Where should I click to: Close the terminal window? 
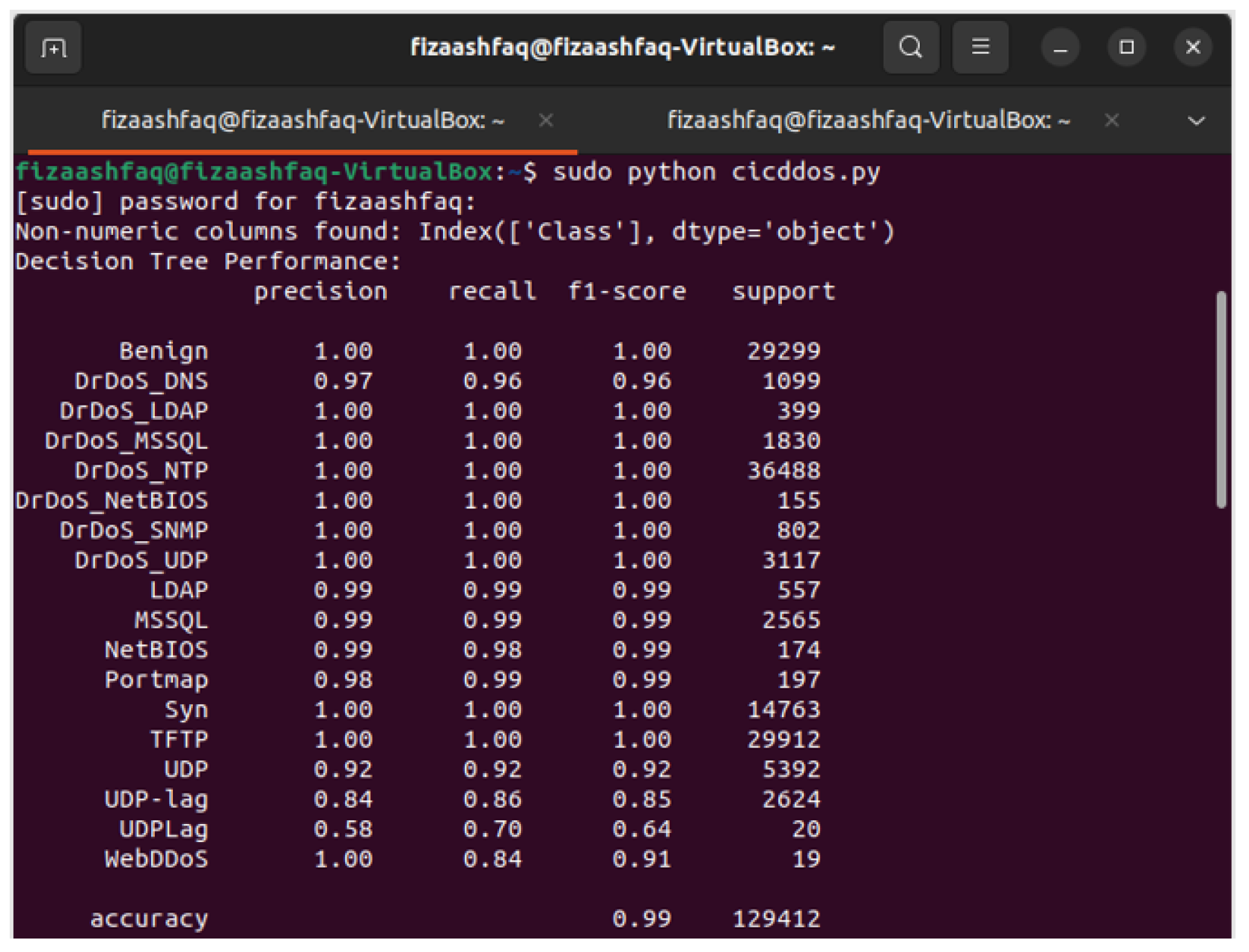click(1193, 48)
